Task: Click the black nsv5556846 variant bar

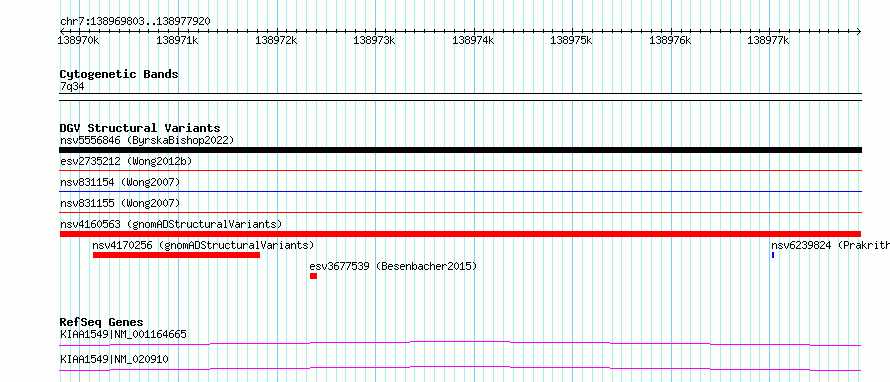Action: (460, 150)
